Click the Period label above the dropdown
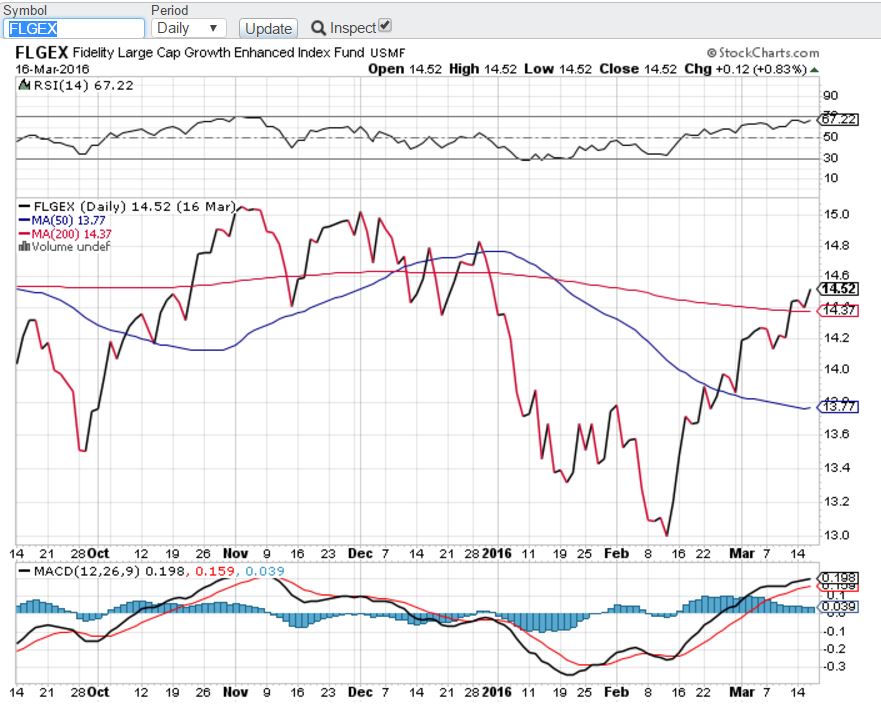The image size is (881, 707). [170, 10]
